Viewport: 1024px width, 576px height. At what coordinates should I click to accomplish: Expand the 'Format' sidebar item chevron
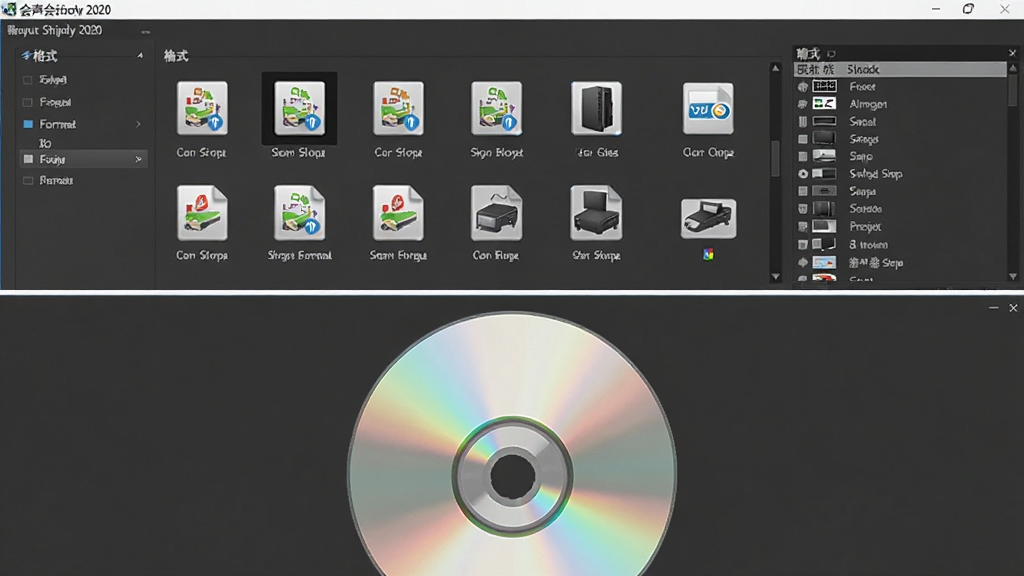coord(138,124)
